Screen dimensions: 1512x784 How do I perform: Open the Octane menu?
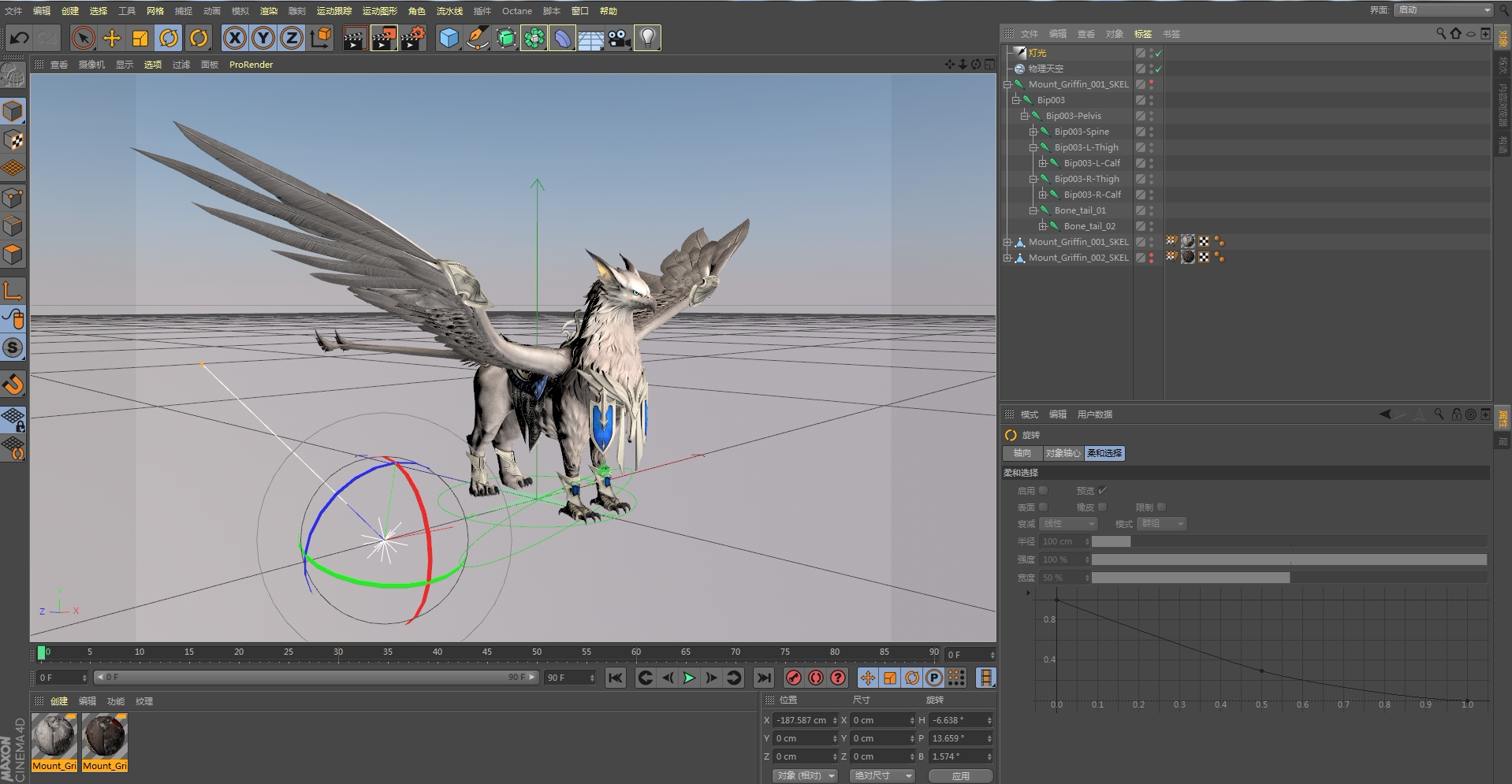pos(517,11)
